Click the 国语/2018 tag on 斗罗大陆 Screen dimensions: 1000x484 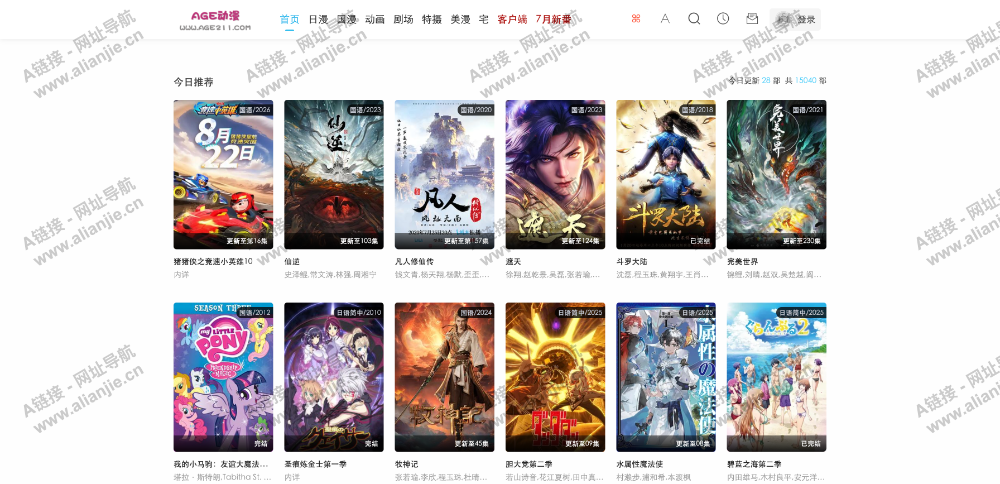[696, 110]
